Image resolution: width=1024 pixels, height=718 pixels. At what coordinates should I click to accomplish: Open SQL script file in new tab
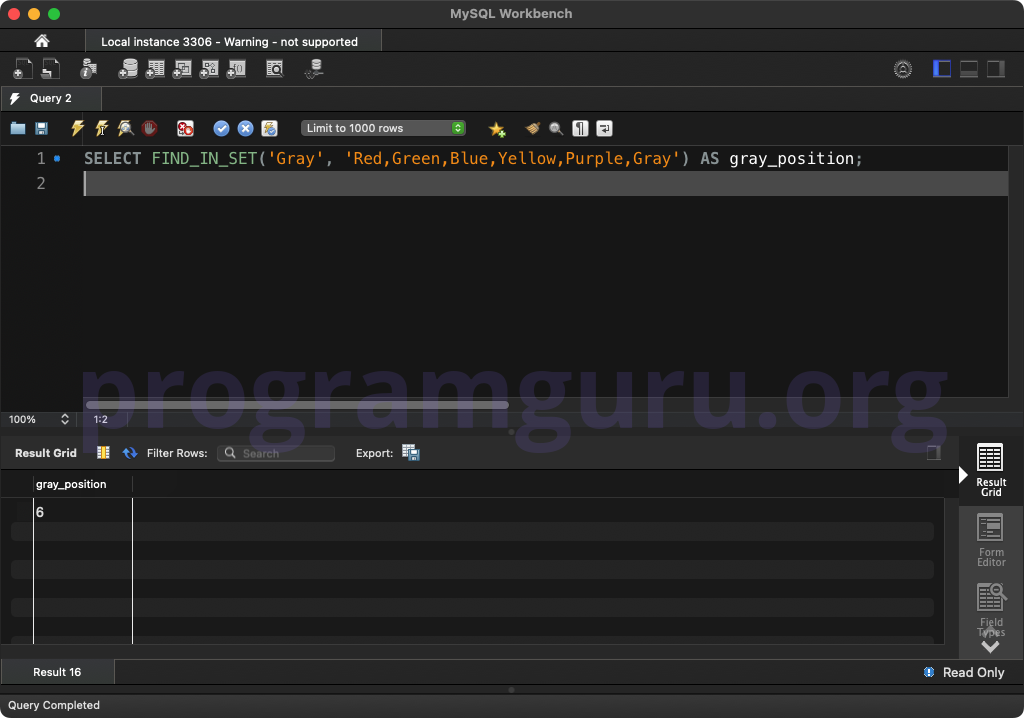pyautogui.click(x=50, y=69)
